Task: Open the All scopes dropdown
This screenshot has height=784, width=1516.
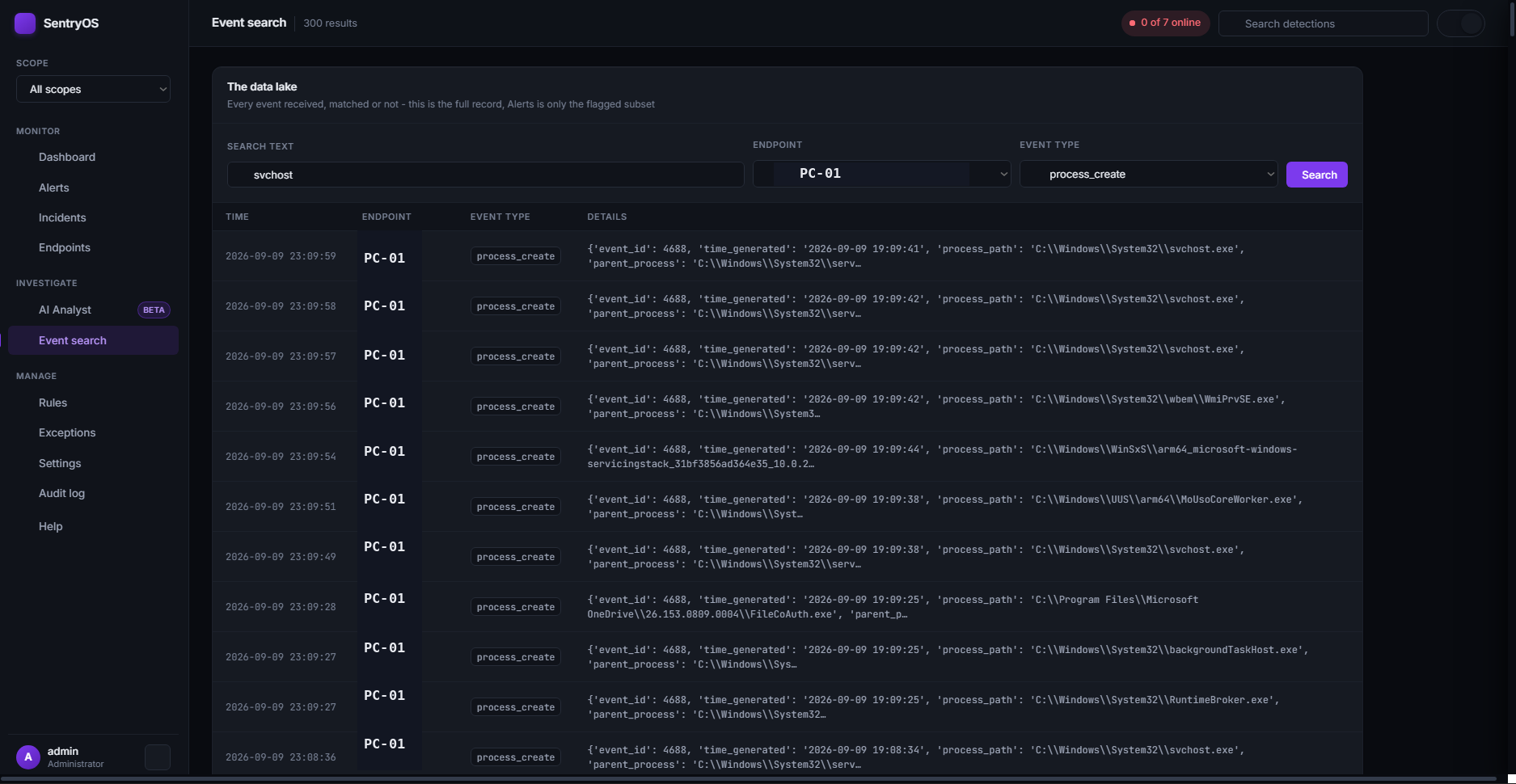Action: [x=93, y=89]
